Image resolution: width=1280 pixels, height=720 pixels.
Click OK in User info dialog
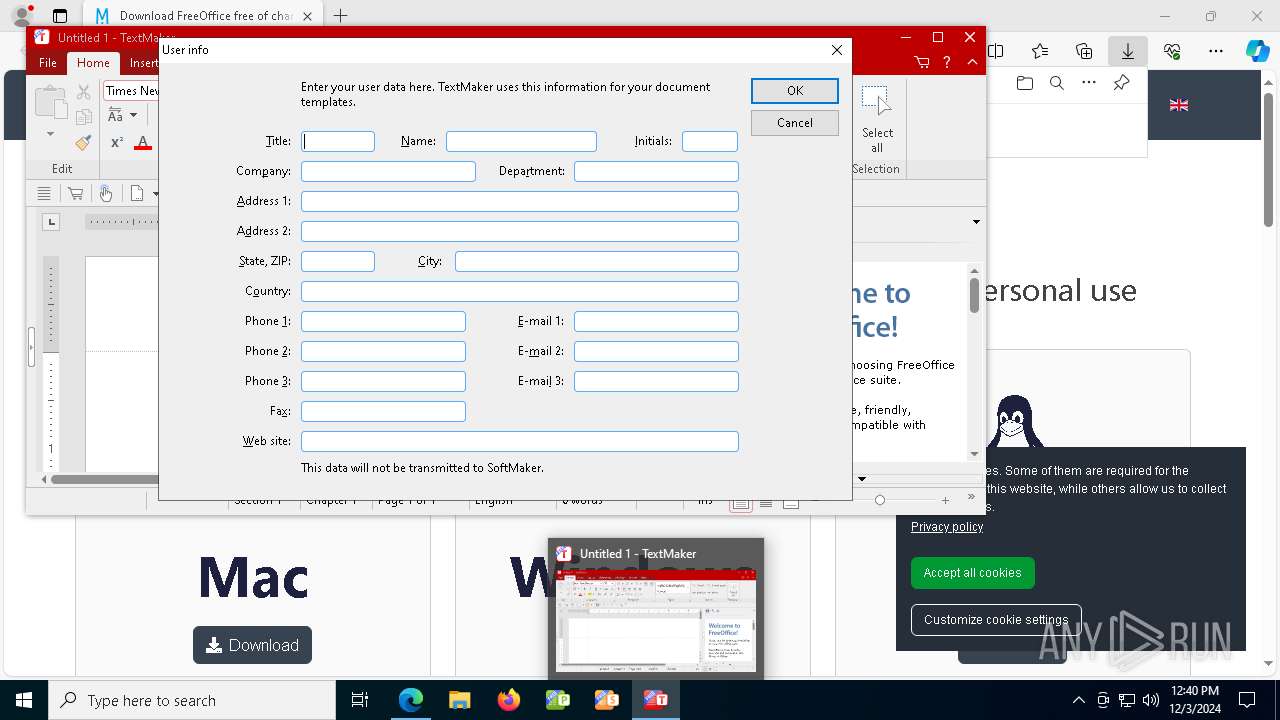tap(795, 91)
